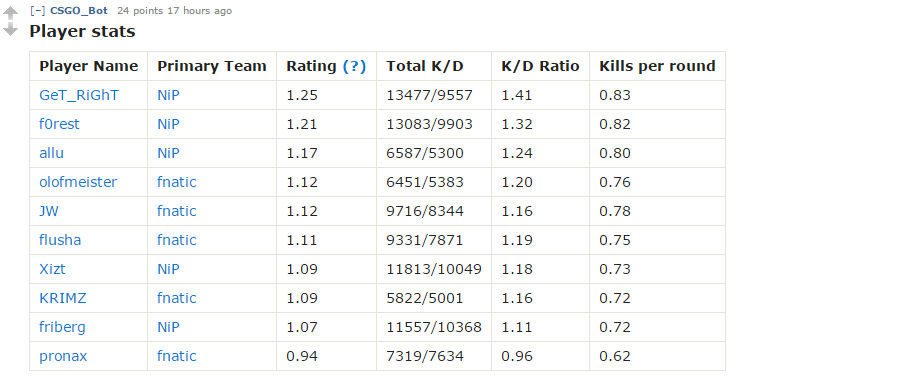Select total K/D value 11557/10368
The image size is (899, 377).
[x=434, y=327]
